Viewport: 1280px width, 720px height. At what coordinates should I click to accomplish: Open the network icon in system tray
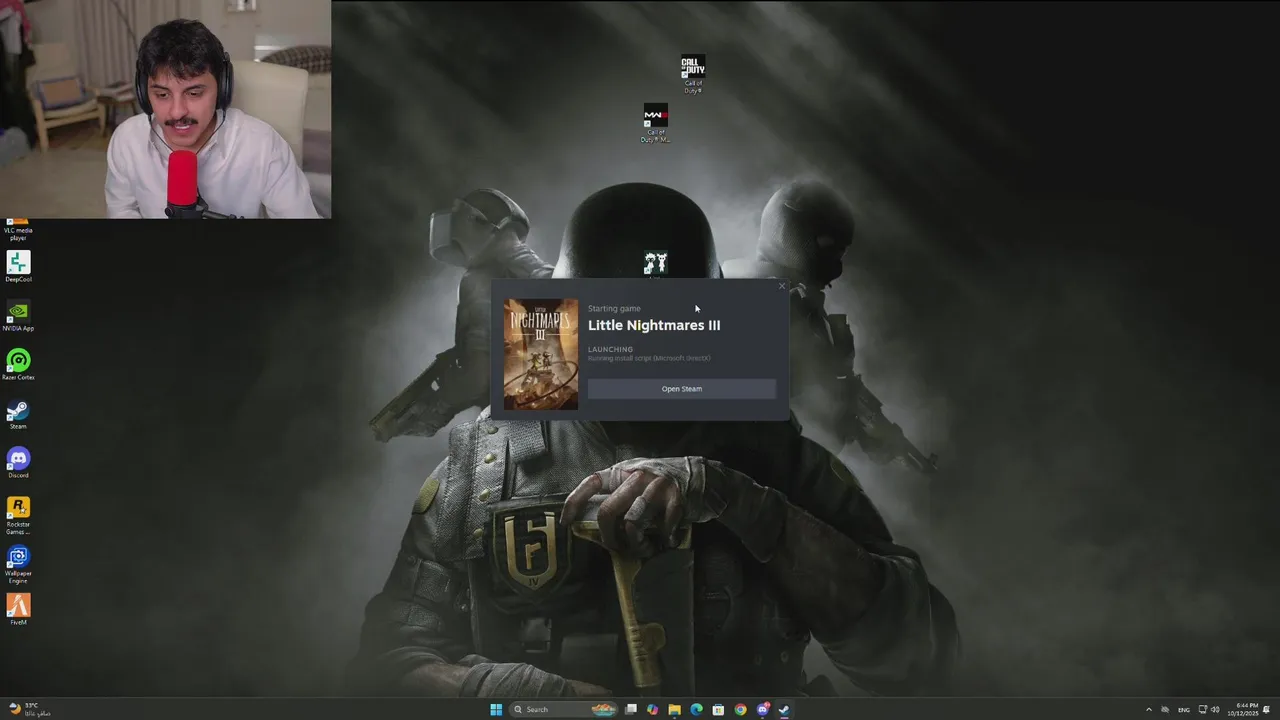pyautogui.click(x=1203, y=710)
